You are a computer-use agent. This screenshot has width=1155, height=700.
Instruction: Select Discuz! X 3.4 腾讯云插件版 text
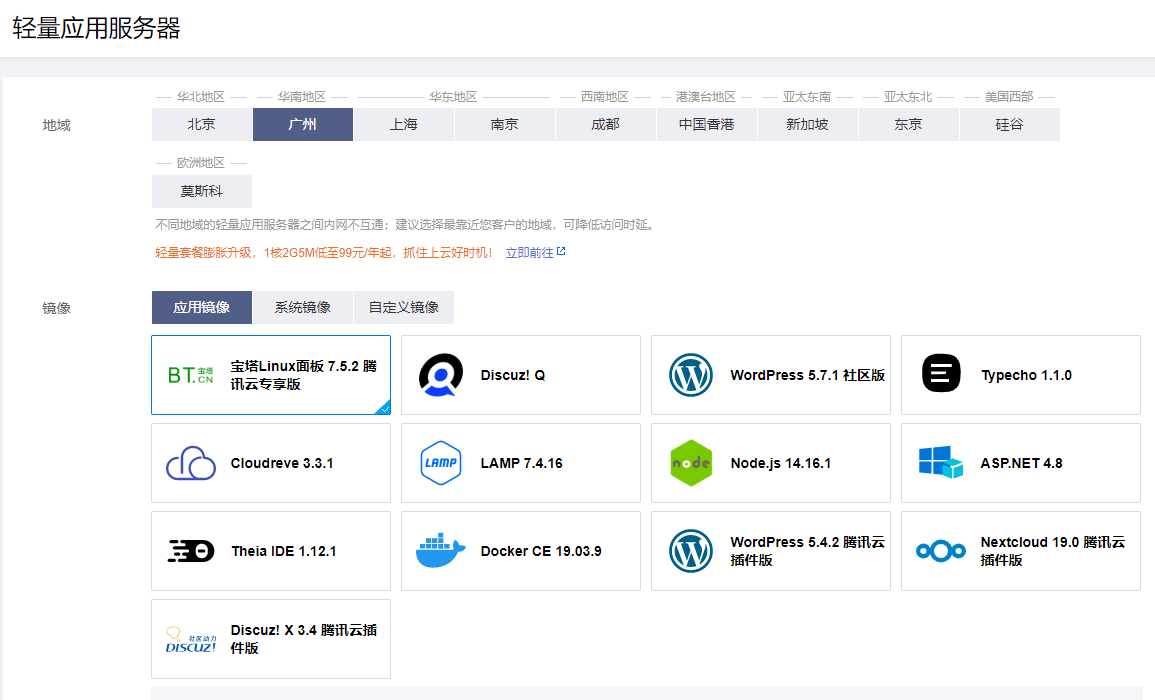(303, 639)
